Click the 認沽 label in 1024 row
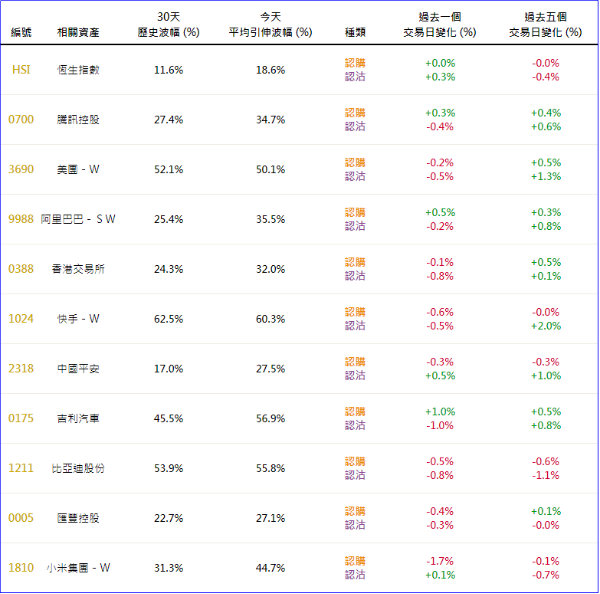The image size is (600, 594). (355, 325)
